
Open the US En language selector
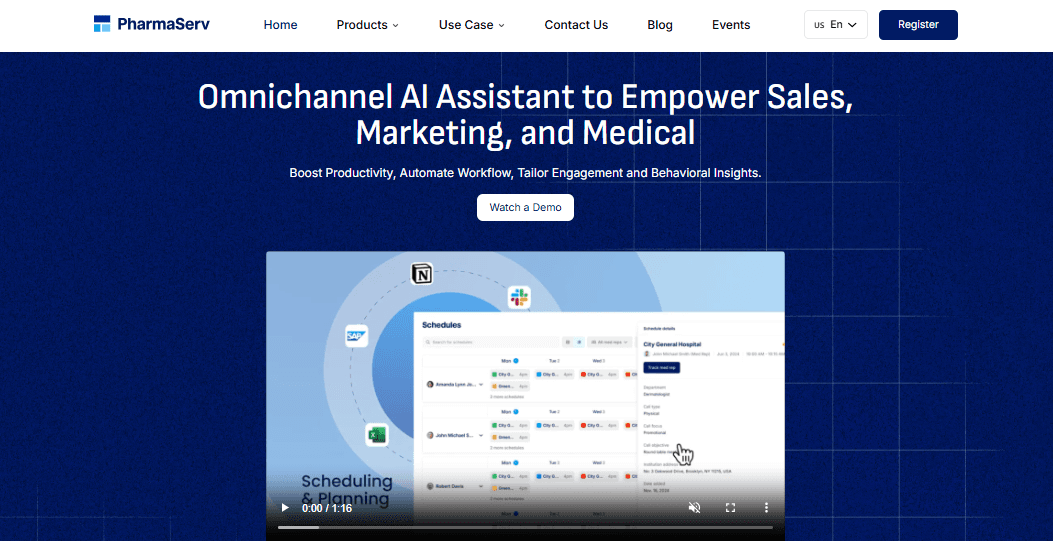click(x=835, y=25)
